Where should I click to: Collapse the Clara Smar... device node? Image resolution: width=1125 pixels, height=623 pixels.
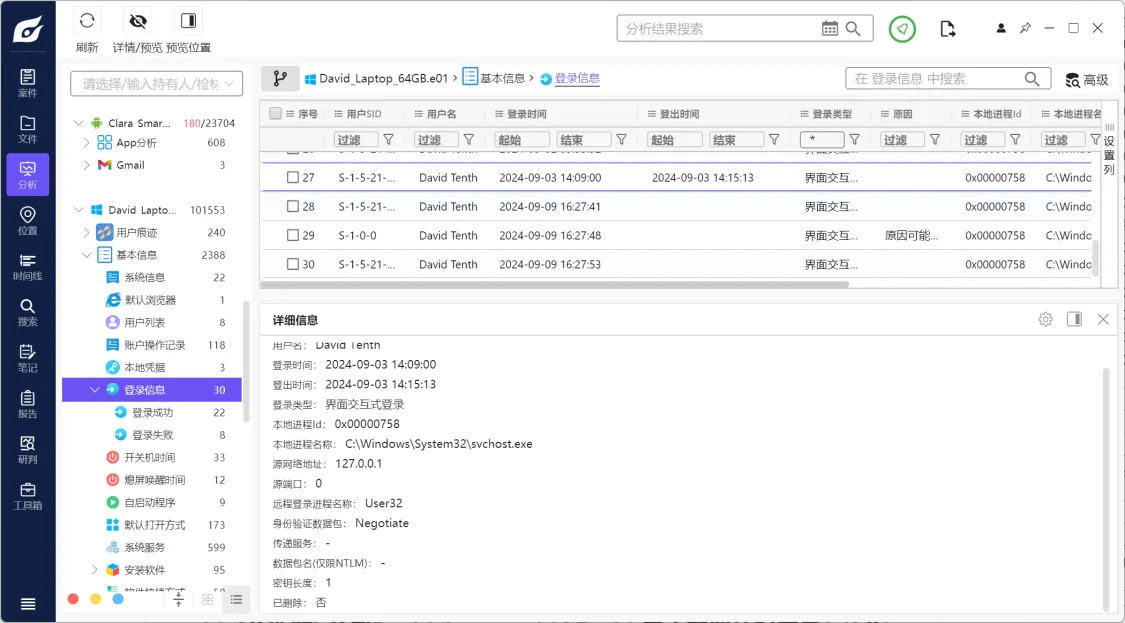click(x=79, y=123)
